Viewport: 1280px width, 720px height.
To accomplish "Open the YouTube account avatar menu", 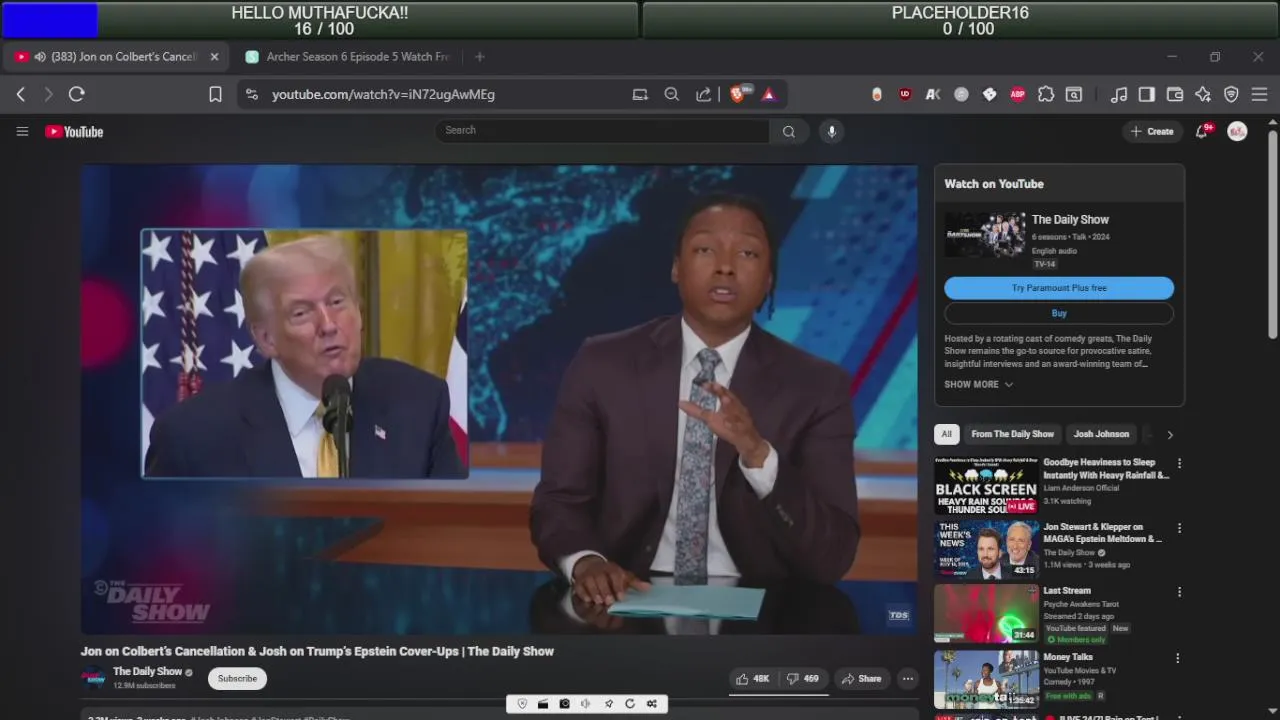I will point(1237,131).
